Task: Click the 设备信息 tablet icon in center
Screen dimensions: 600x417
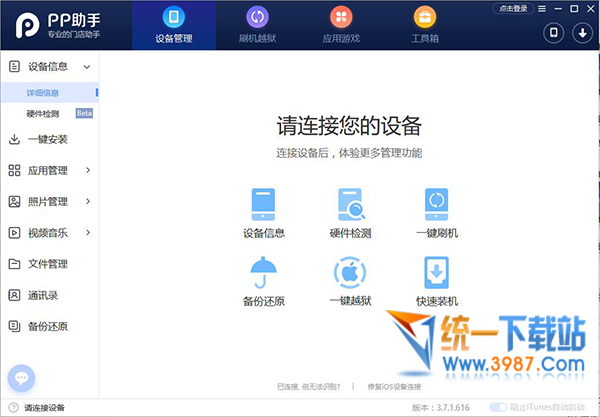Action: point(264,204)
